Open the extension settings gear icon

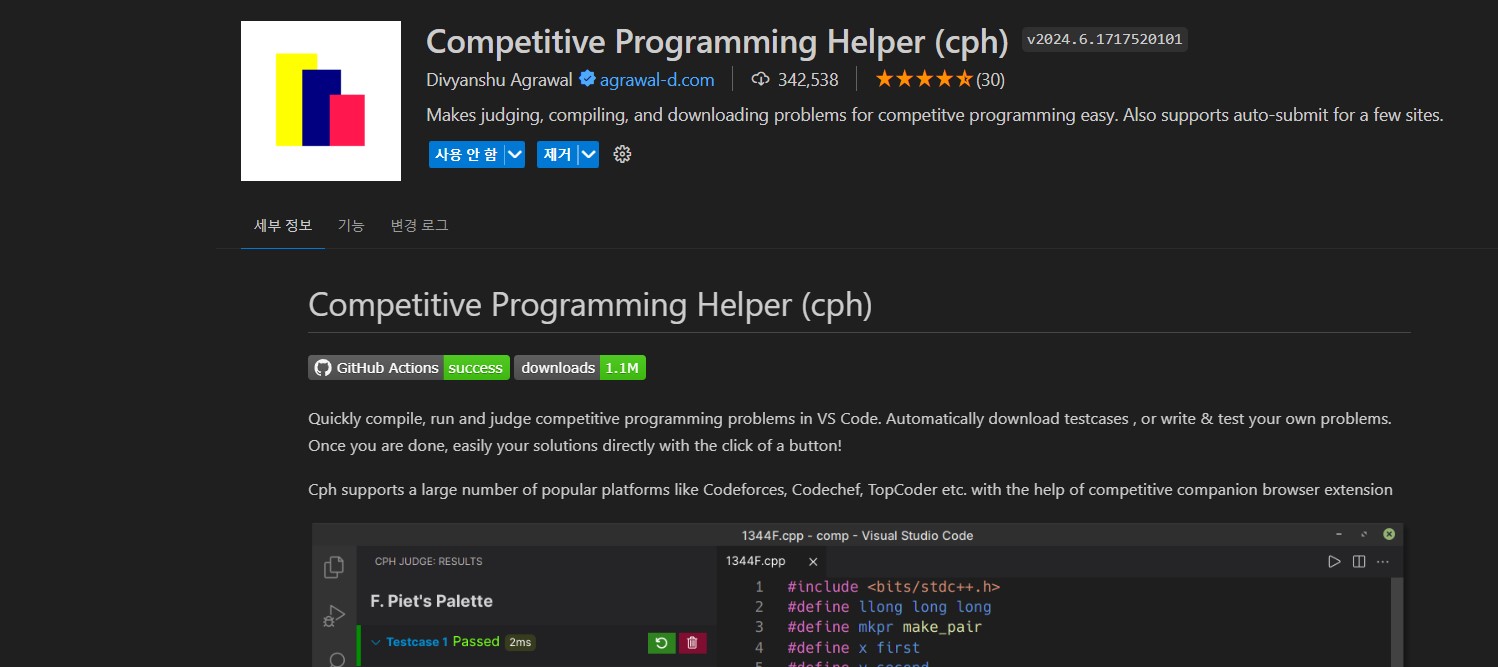622,154
